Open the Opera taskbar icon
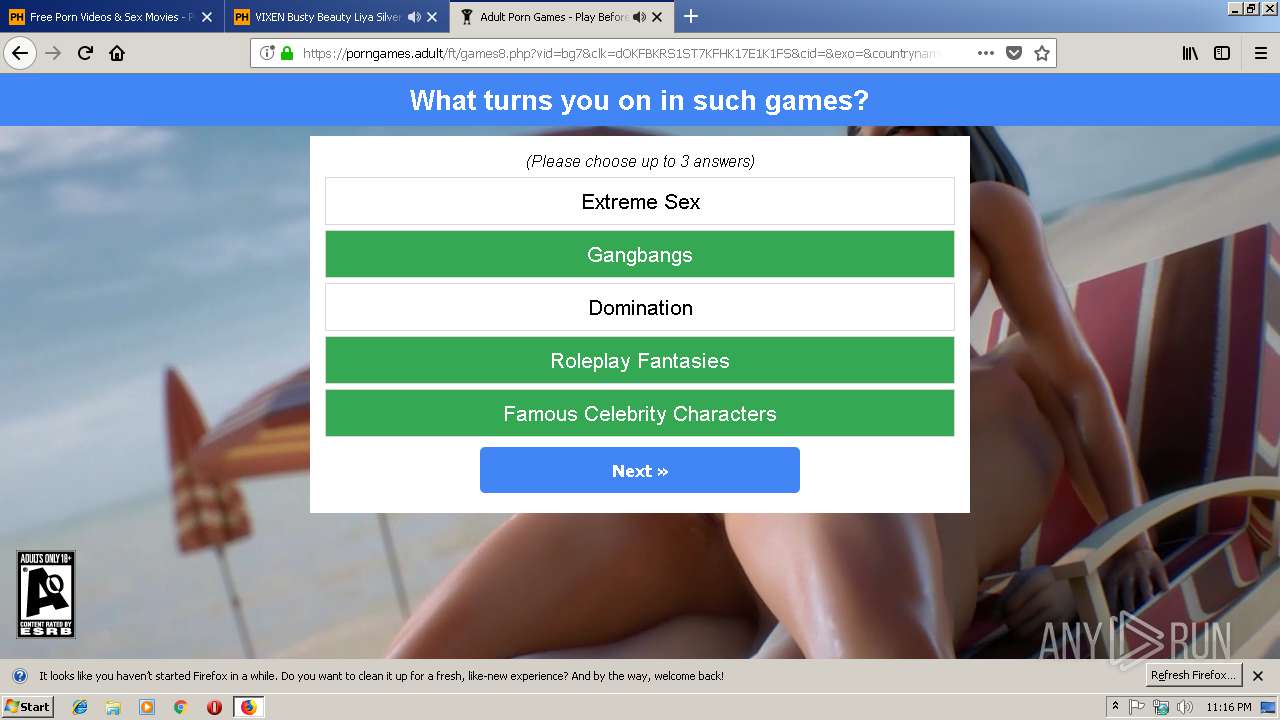1280x720 pixels. [214, 707]
